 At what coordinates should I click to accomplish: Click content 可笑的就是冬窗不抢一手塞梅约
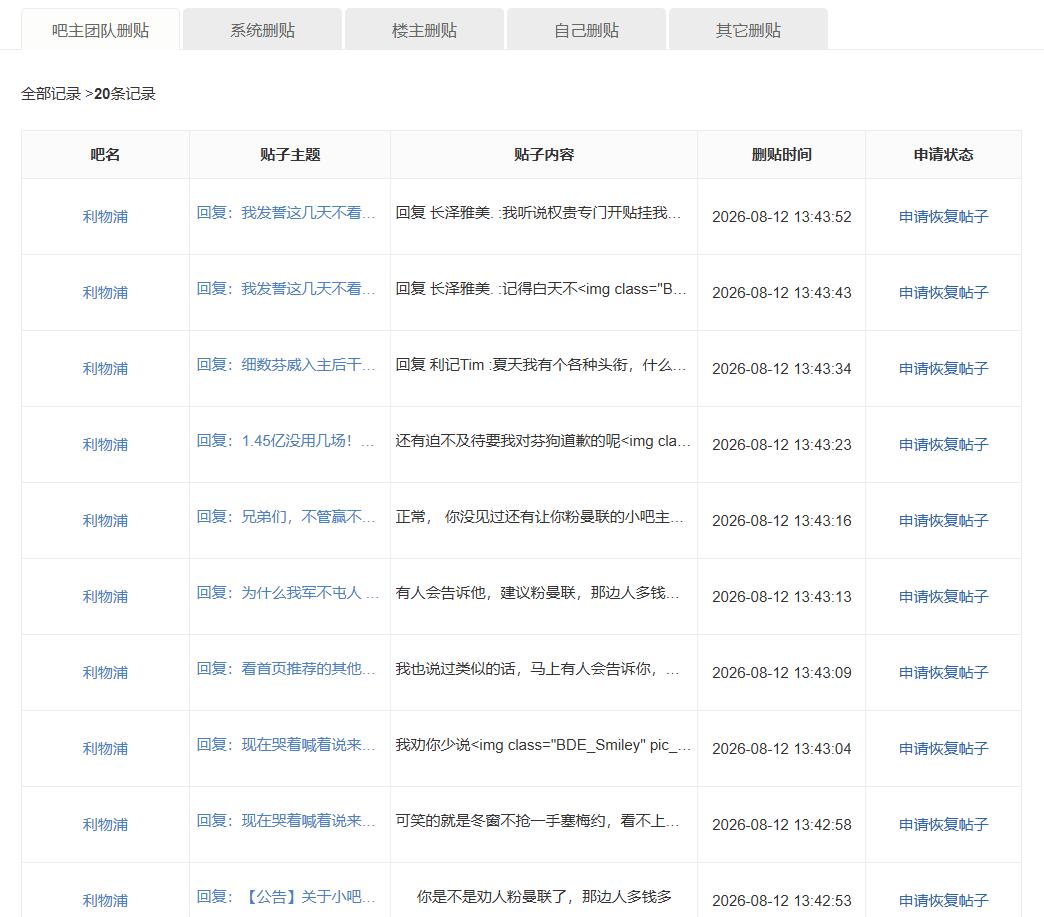(x=537, y=820)
